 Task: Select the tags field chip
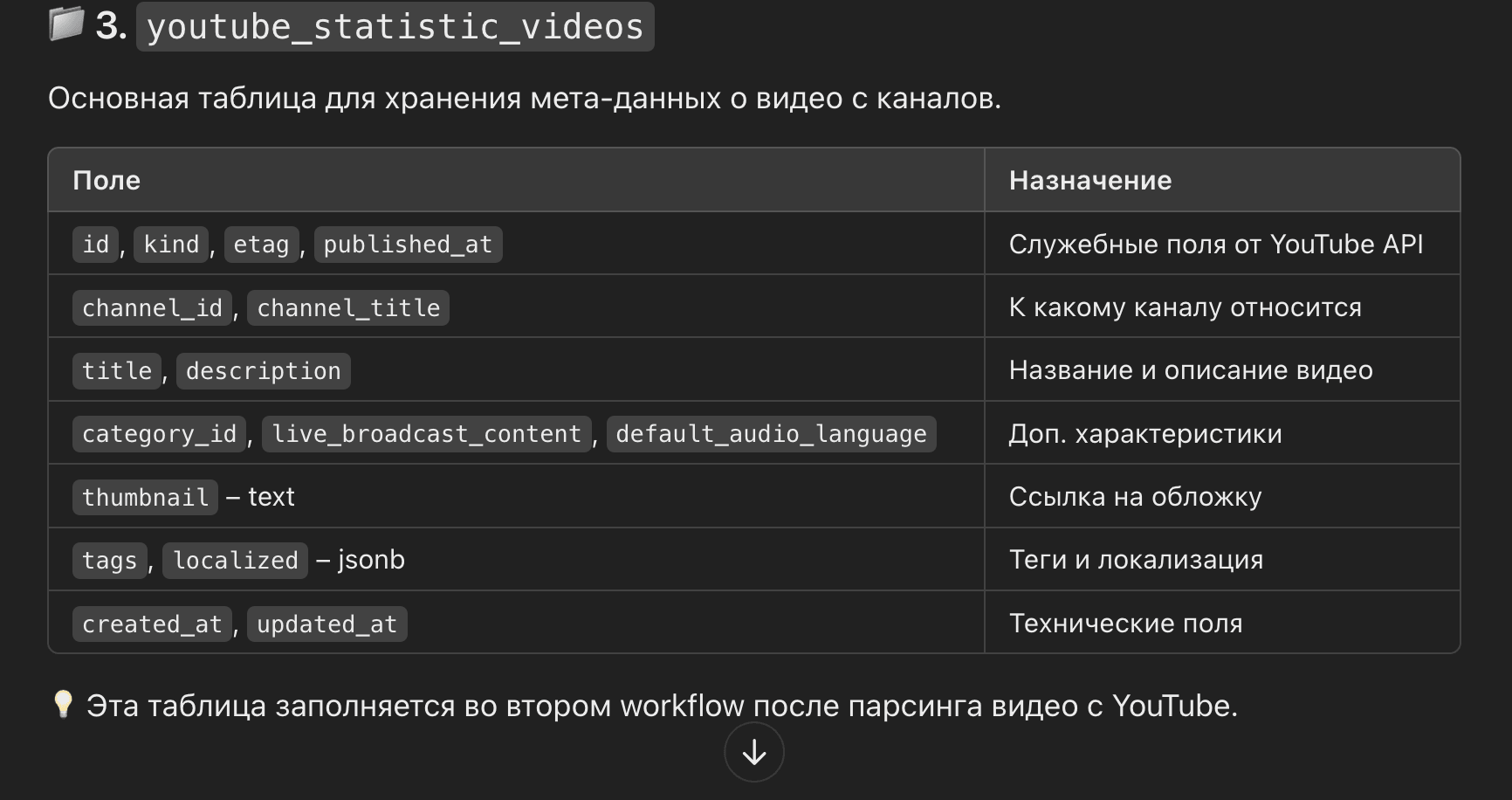109,560
